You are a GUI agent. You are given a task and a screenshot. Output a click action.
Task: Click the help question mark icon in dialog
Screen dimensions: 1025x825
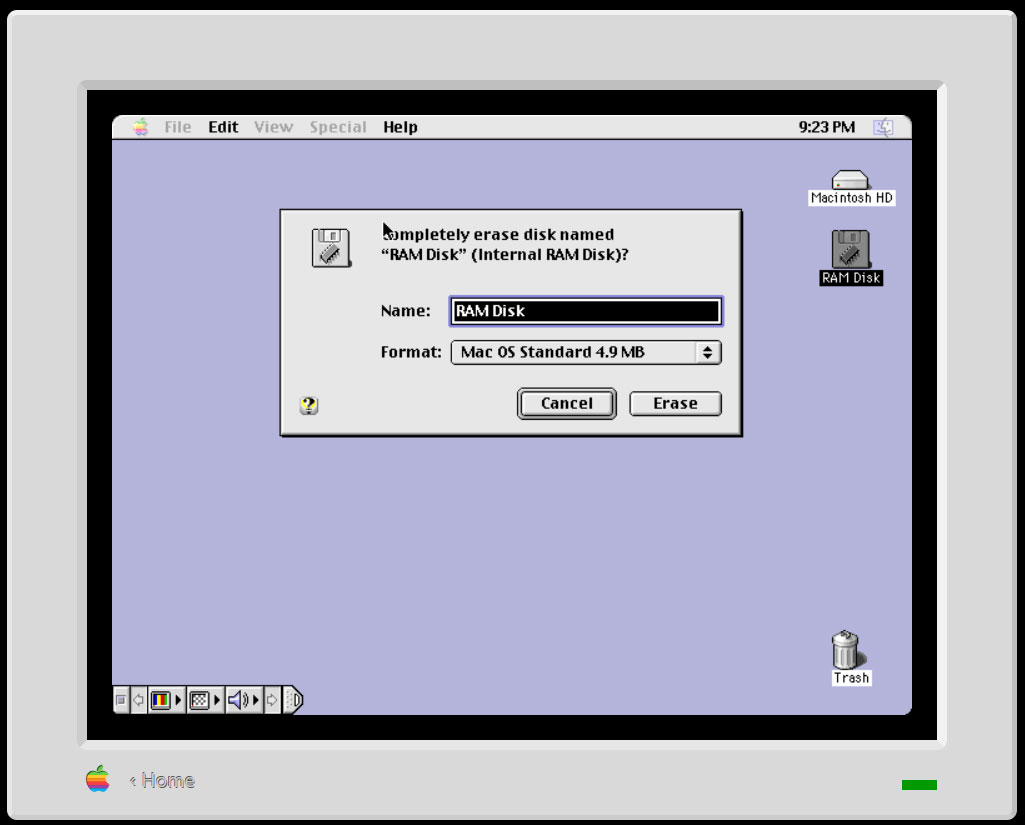tap(309, 405)
